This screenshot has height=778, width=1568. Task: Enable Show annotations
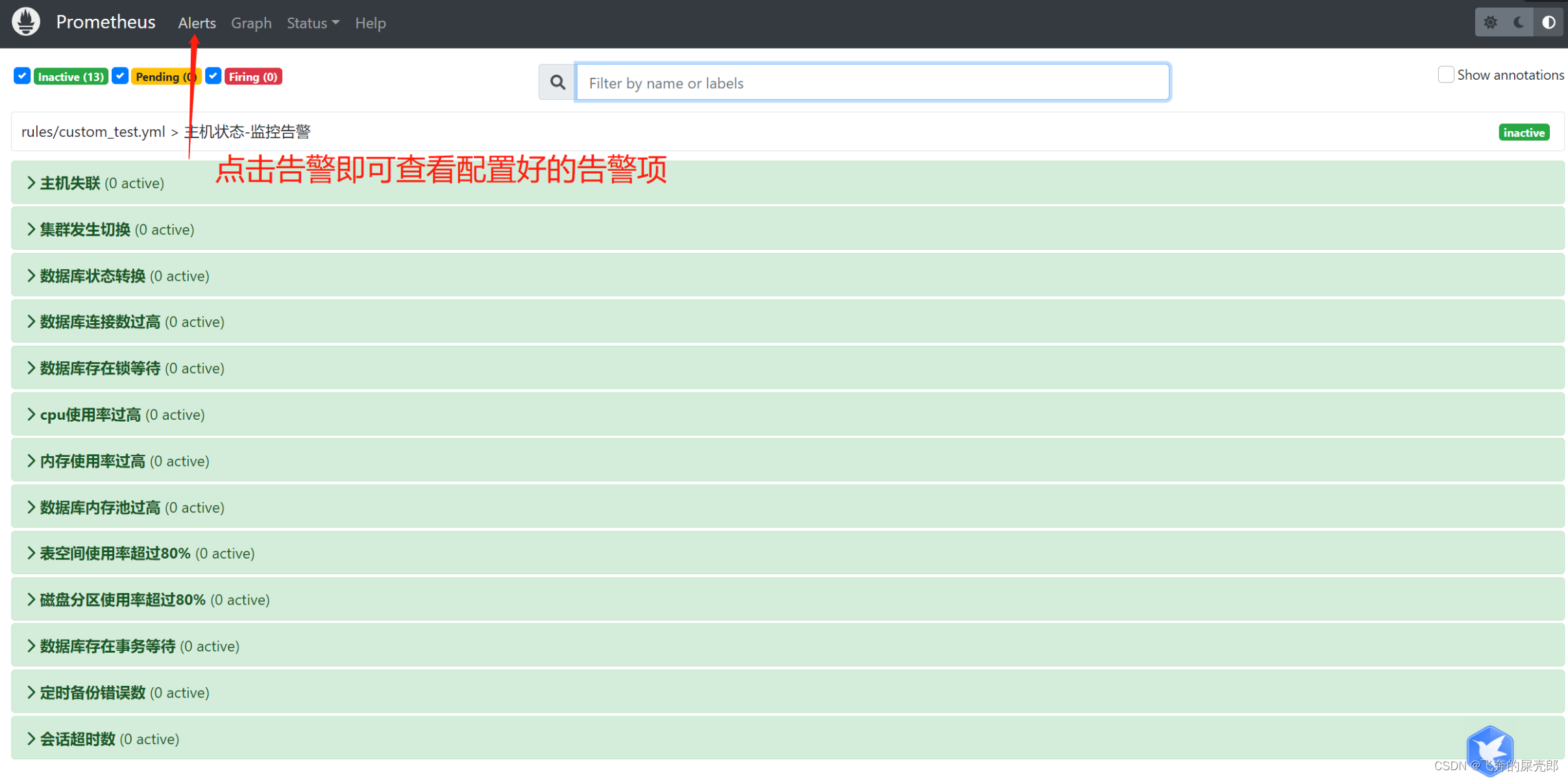[x=1446, y=74]
